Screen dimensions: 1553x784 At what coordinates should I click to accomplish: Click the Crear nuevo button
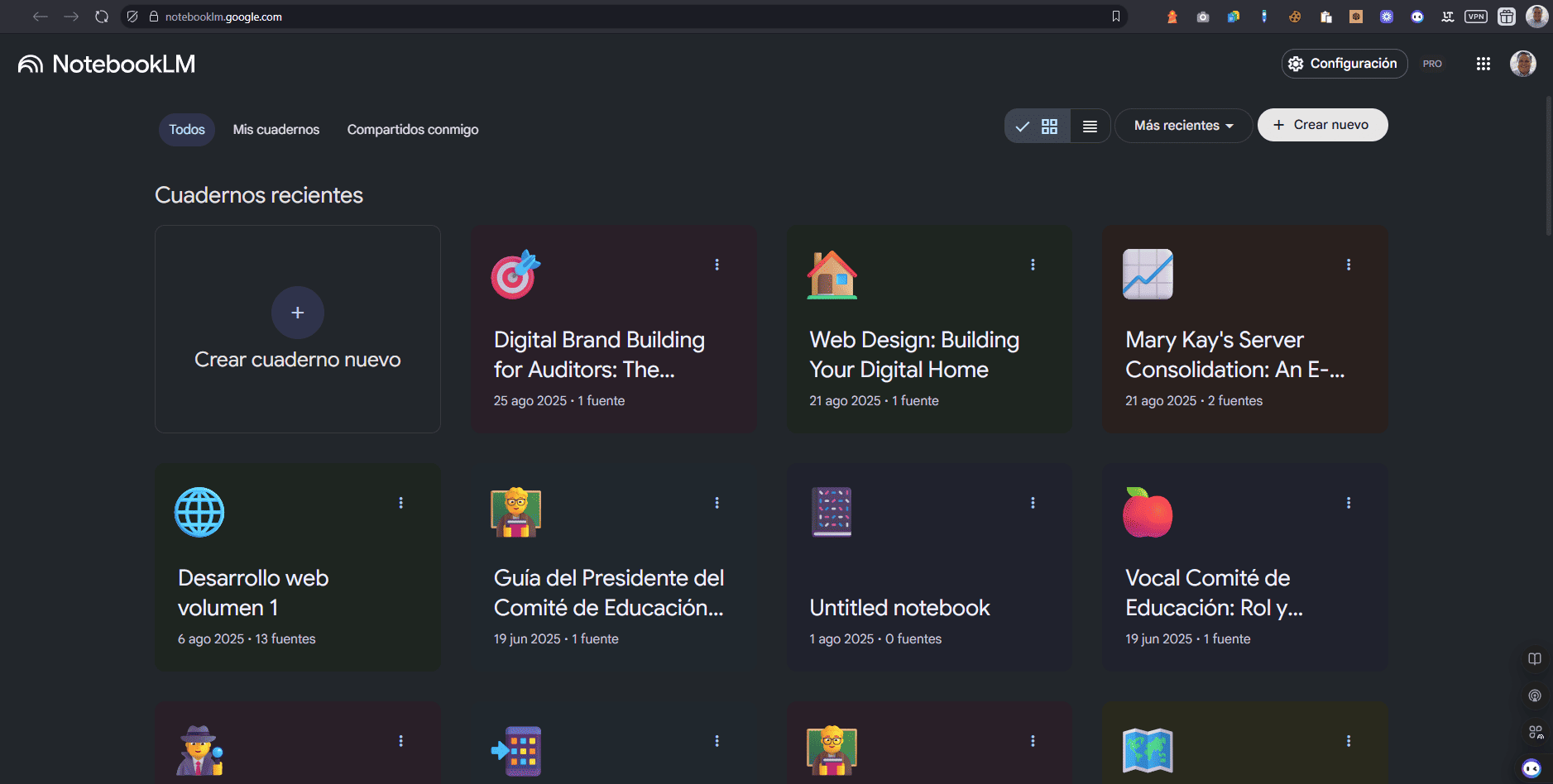pos(1321,125)
